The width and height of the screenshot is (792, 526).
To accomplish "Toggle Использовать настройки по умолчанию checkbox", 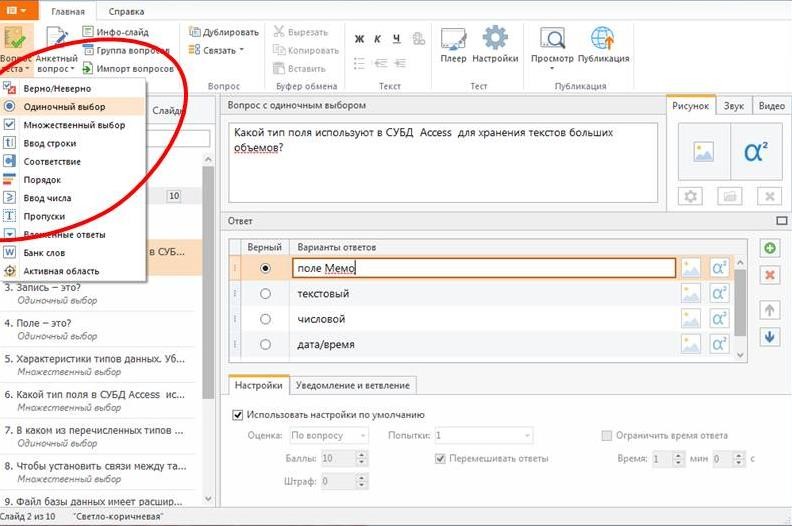I will [x=237, y=415].
